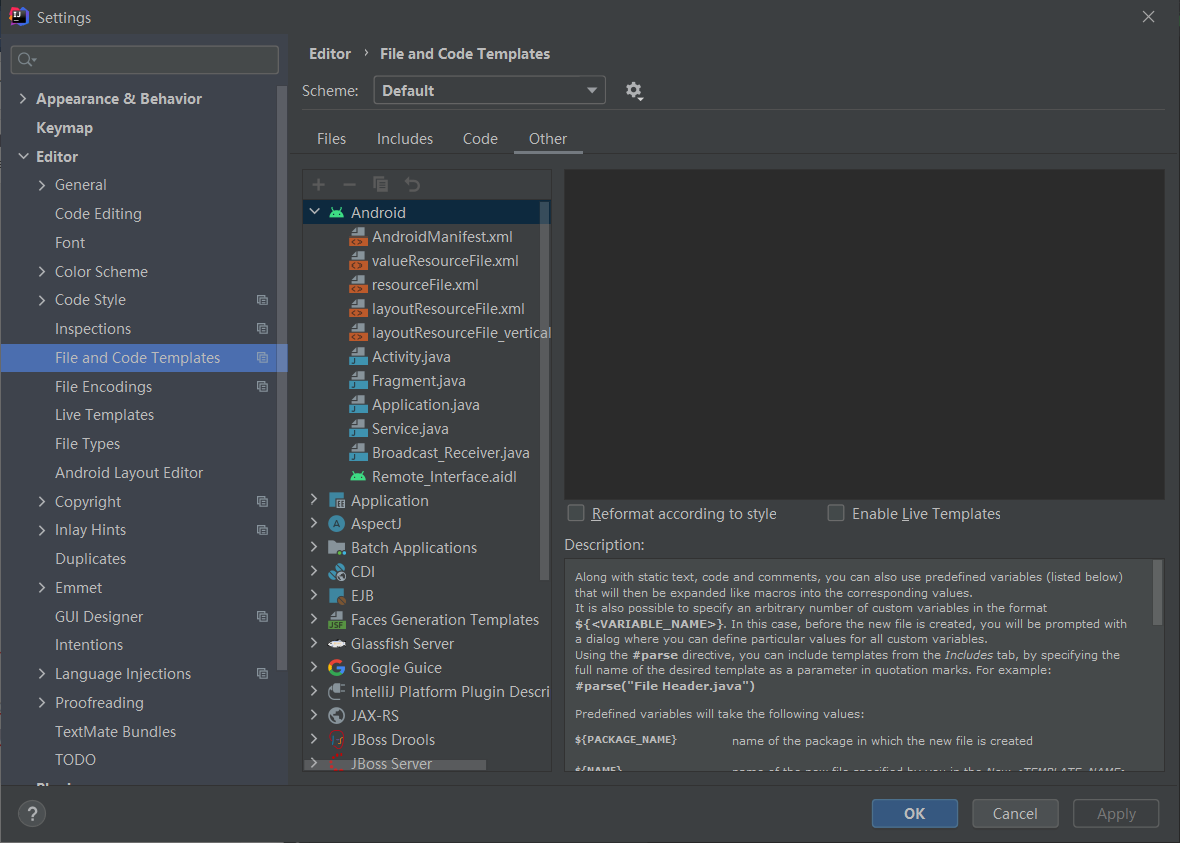This screenshot has width=1180, height=843.
Task: Click the Description panel scrollbar
Action: click(x=1157, y=592)
